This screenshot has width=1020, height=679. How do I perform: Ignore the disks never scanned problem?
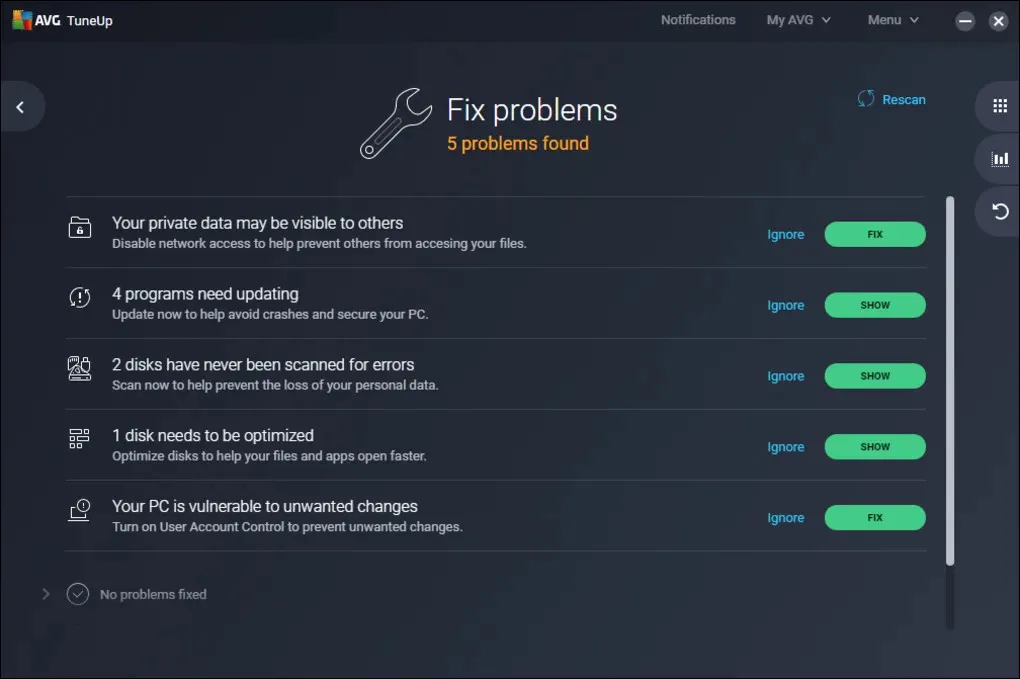point(785,376)
